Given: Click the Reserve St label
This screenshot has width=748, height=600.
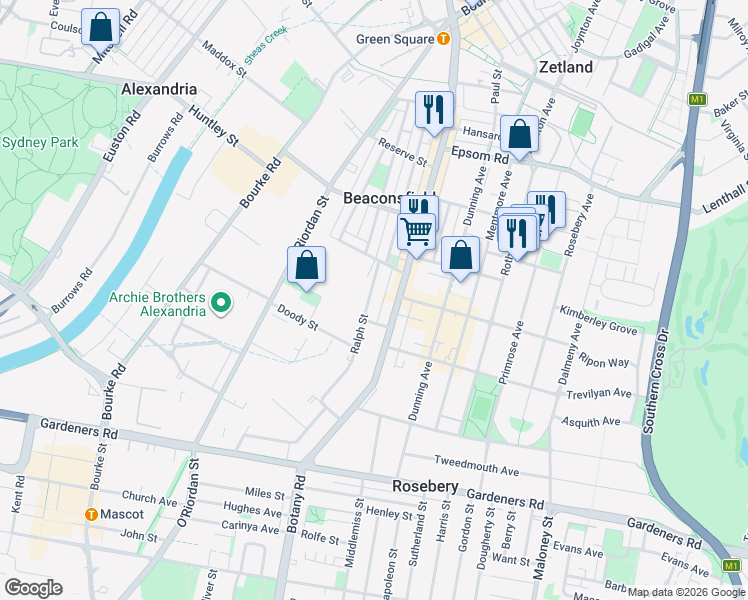Looking at the screenshot, I should pyautogui.click(x=403, y=152).
